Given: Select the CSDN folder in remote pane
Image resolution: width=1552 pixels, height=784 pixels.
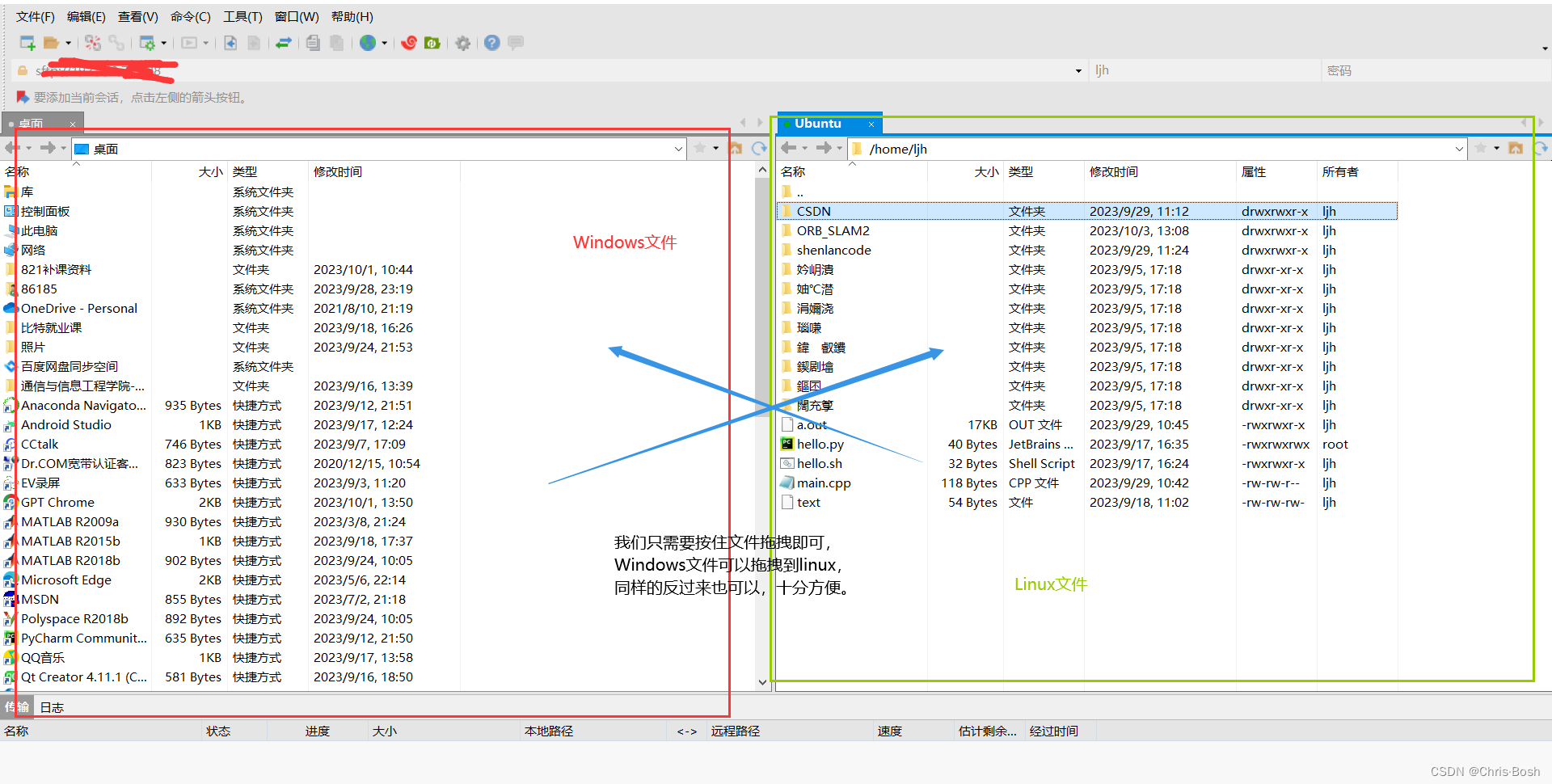Looking at the screenshot, I should click(x=1087, y=211).
